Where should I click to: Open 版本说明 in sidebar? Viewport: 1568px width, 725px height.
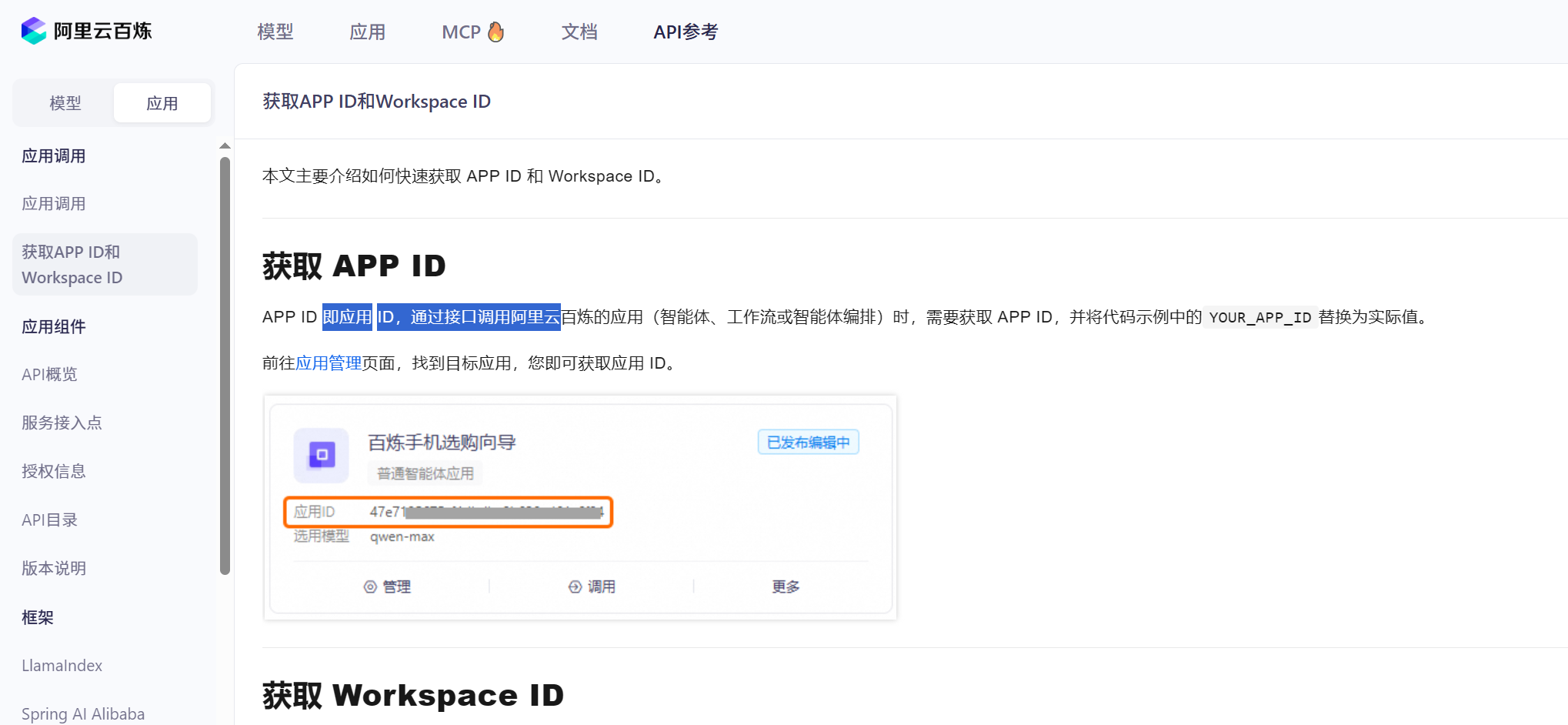point(54,569)
